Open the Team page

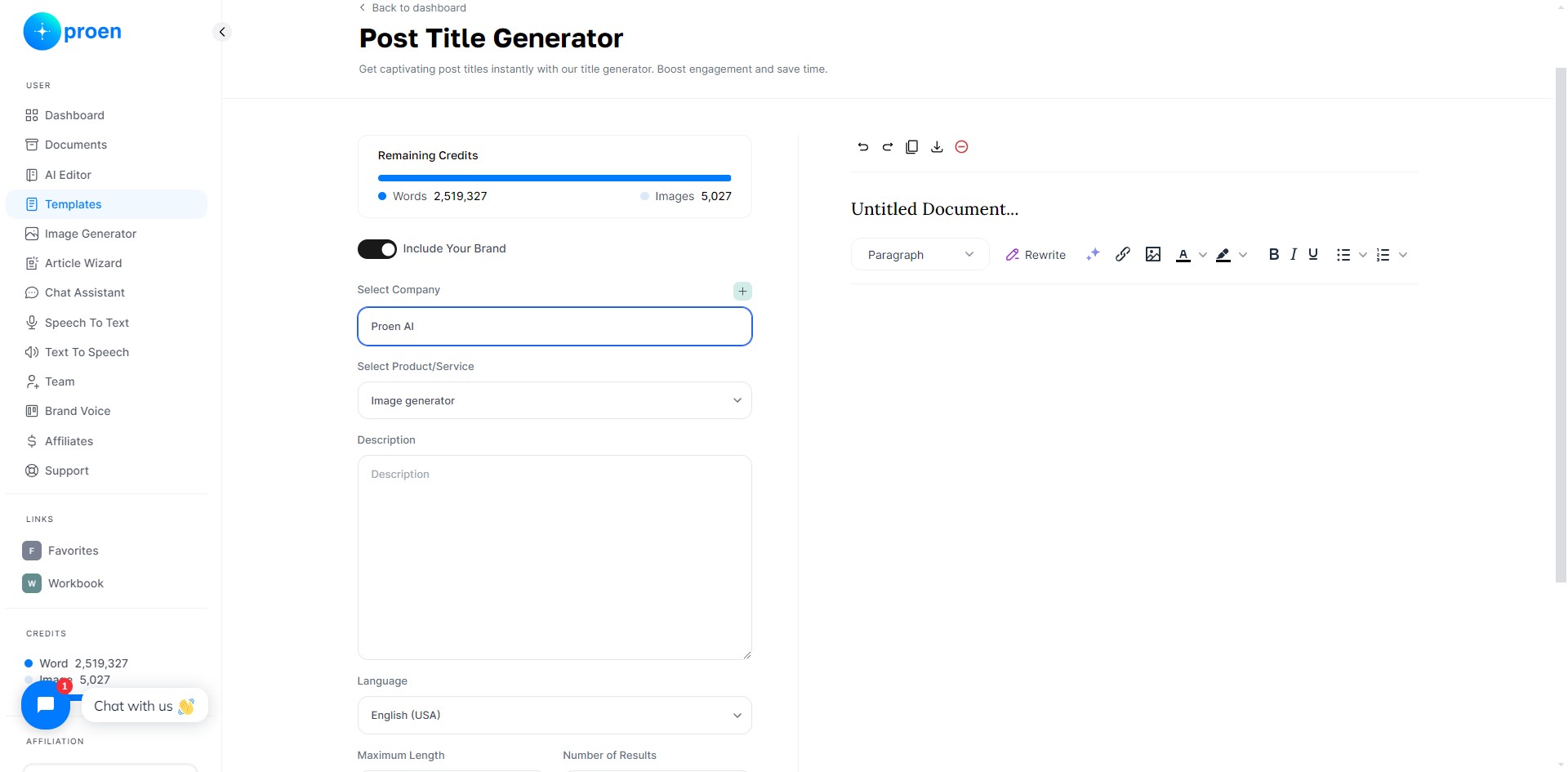click(106, 382)
